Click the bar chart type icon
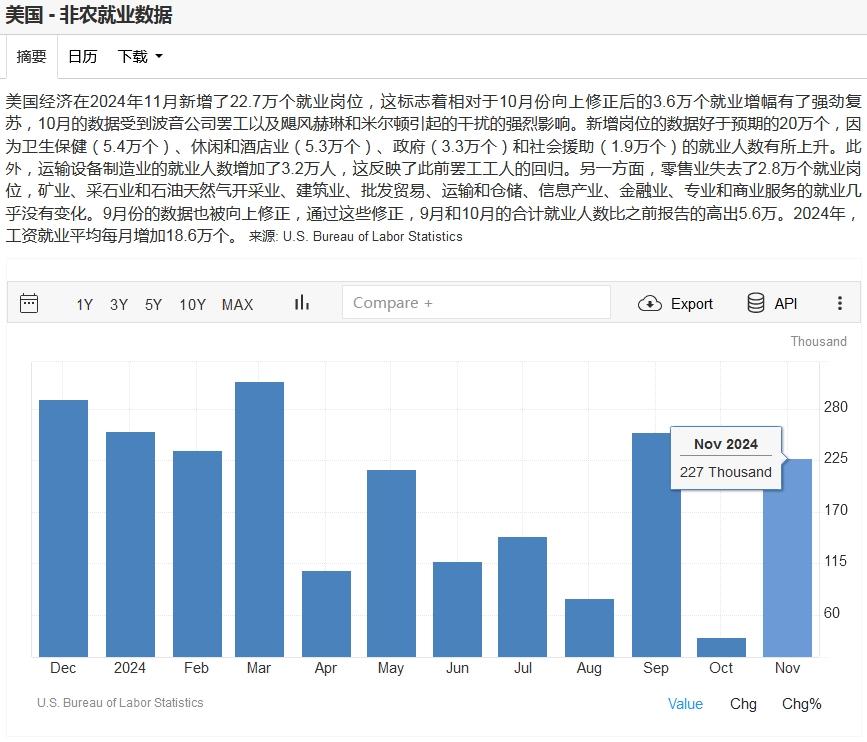Viewport: 867px width, 742px height. click(x=302, y=303)
